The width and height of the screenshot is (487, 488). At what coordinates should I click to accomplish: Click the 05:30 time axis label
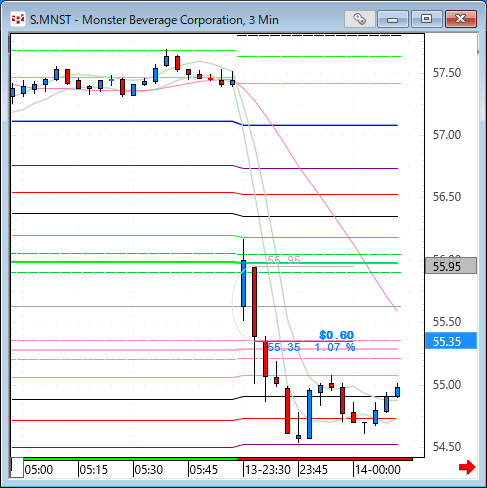pyautogui.click(x=149, y=470)
